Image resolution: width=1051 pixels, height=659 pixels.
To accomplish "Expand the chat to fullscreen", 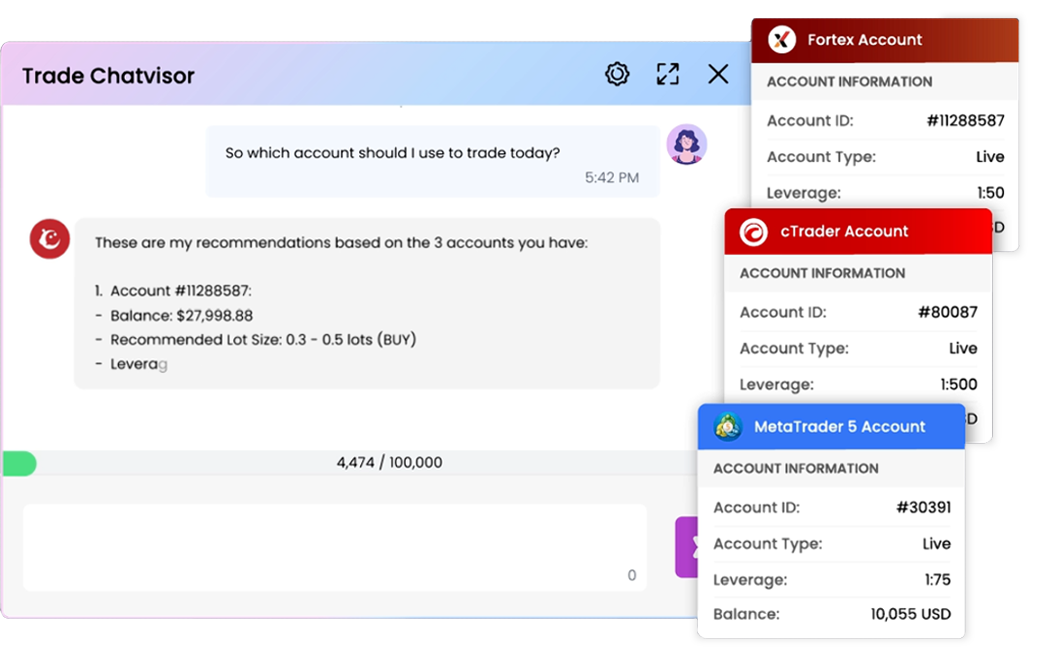I will click(667, 74).
